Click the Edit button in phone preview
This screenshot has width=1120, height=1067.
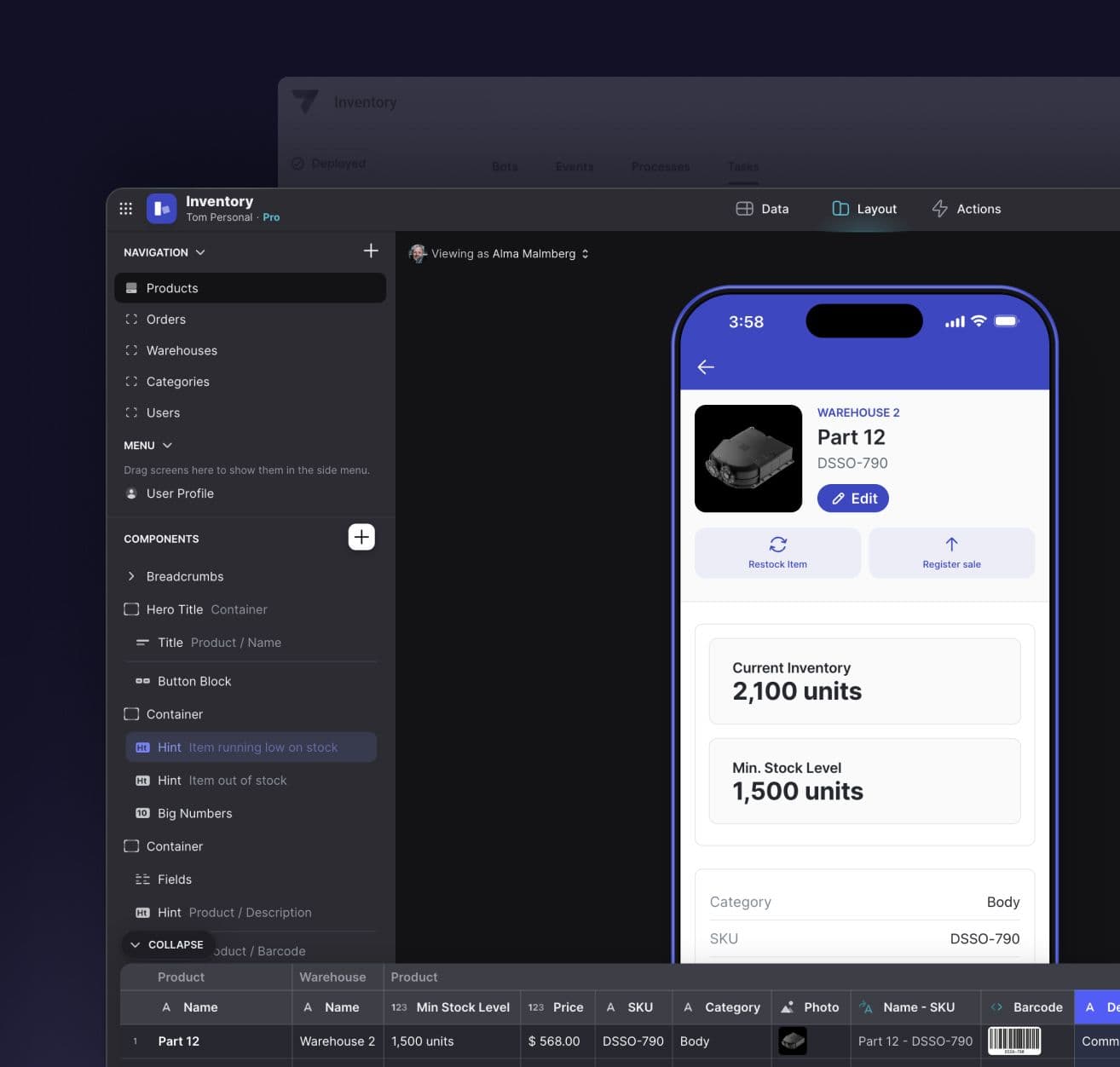853,499
